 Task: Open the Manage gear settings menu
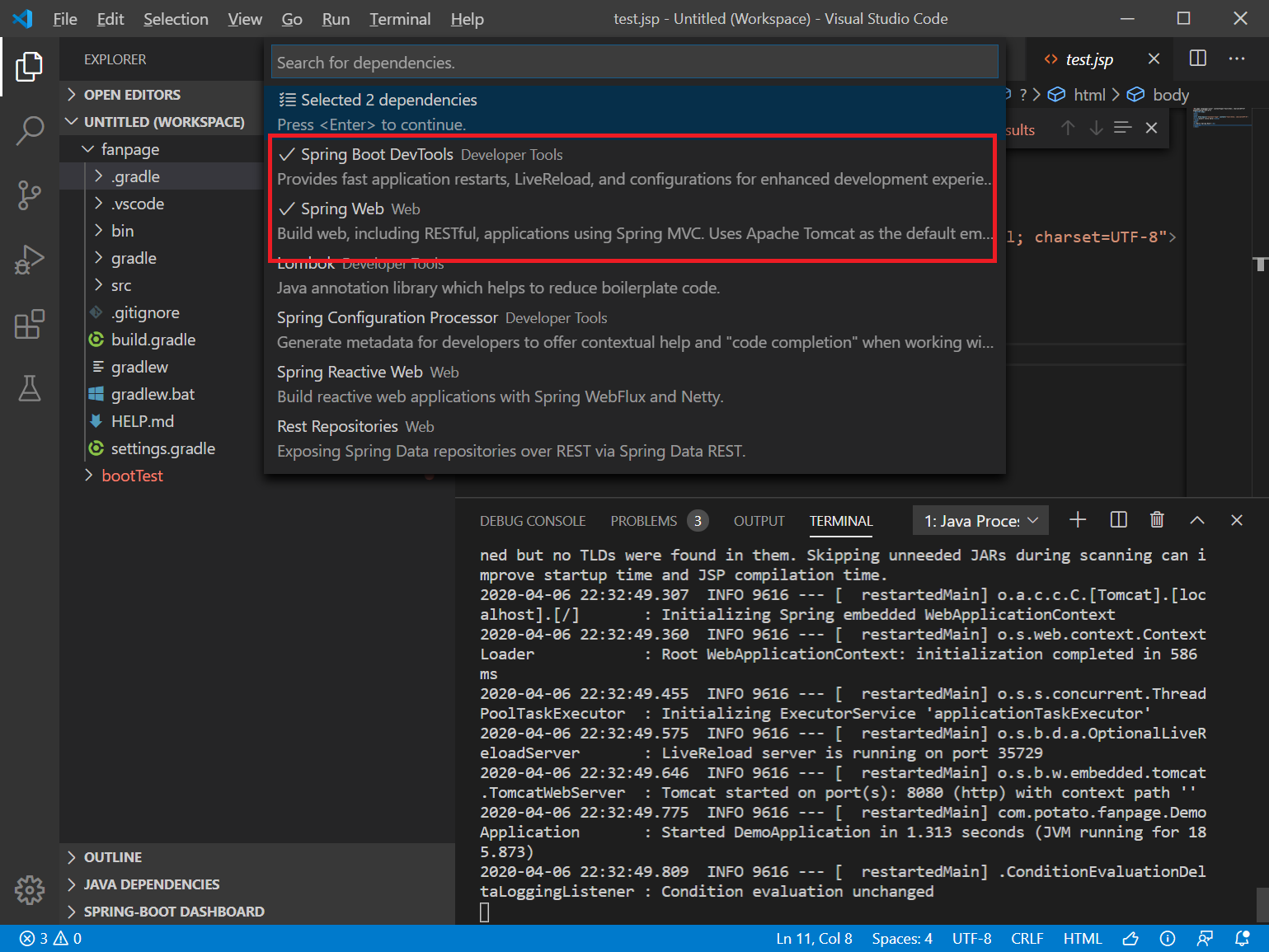pos(30,889)
